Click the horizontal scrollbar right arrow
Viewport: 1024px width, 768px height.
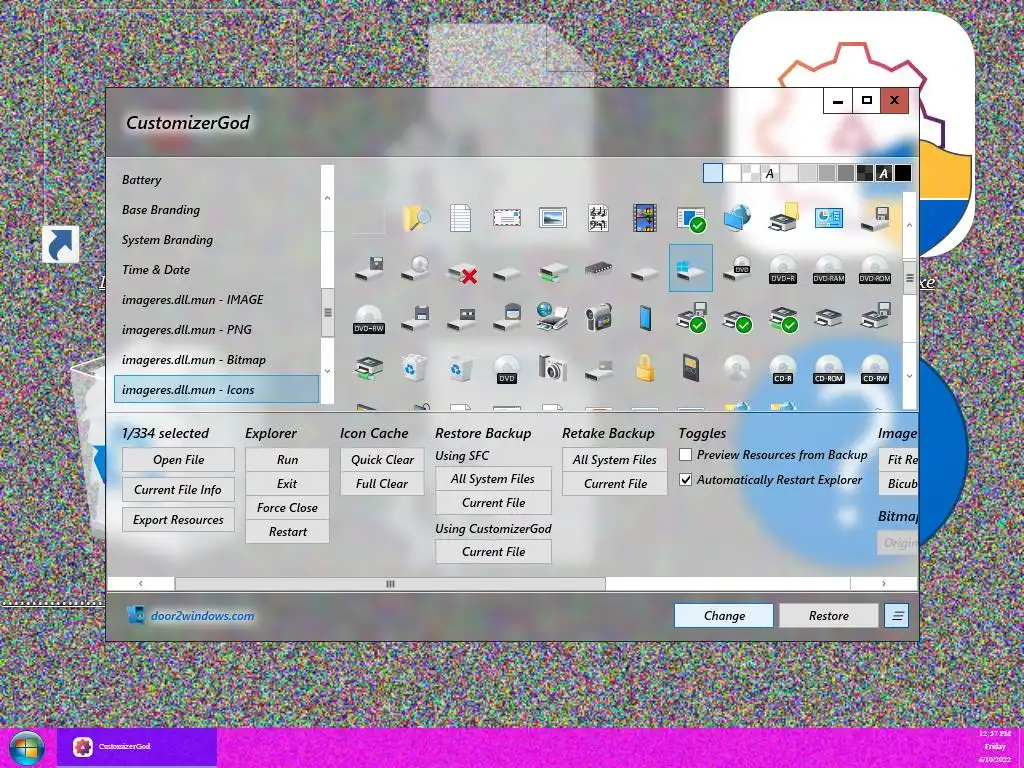click(884, 583)
